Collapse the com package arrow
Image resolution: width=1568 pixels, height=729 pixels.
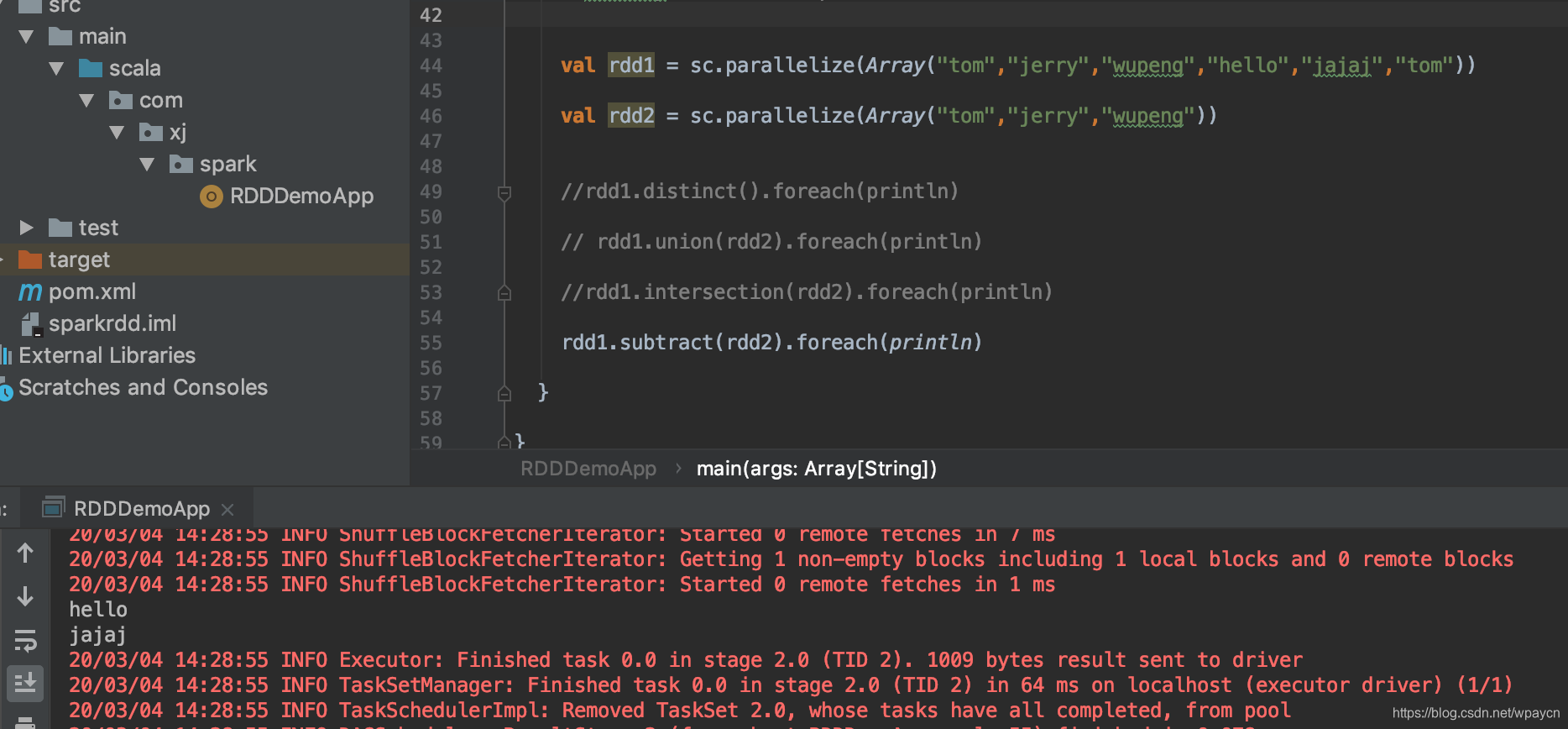click(x=86, y=101)
